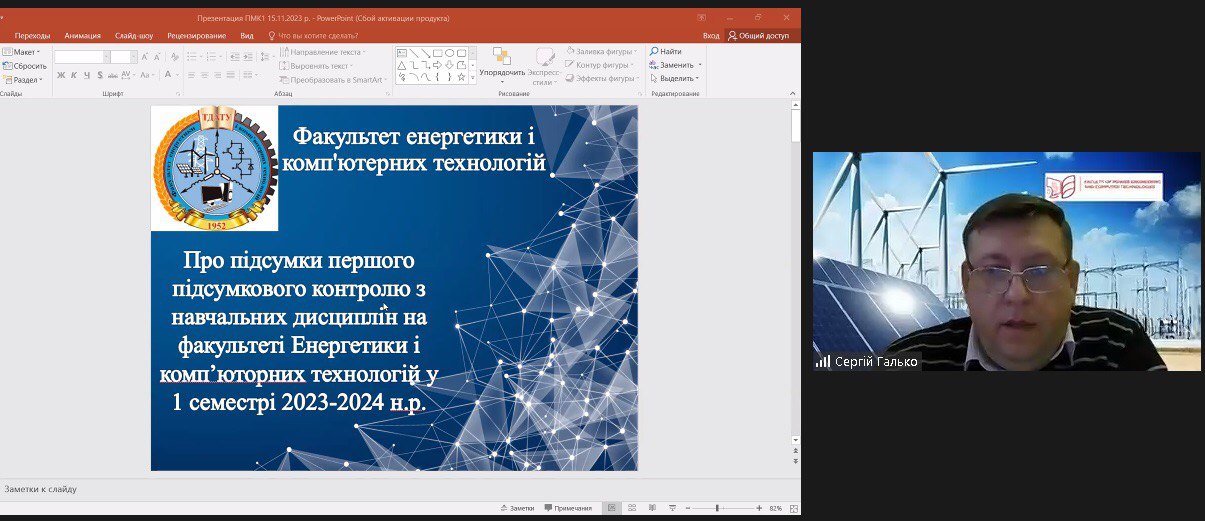Align text left
This screenshot has width=1205, height=521.
pyautogui.click(x=192, y=75)
